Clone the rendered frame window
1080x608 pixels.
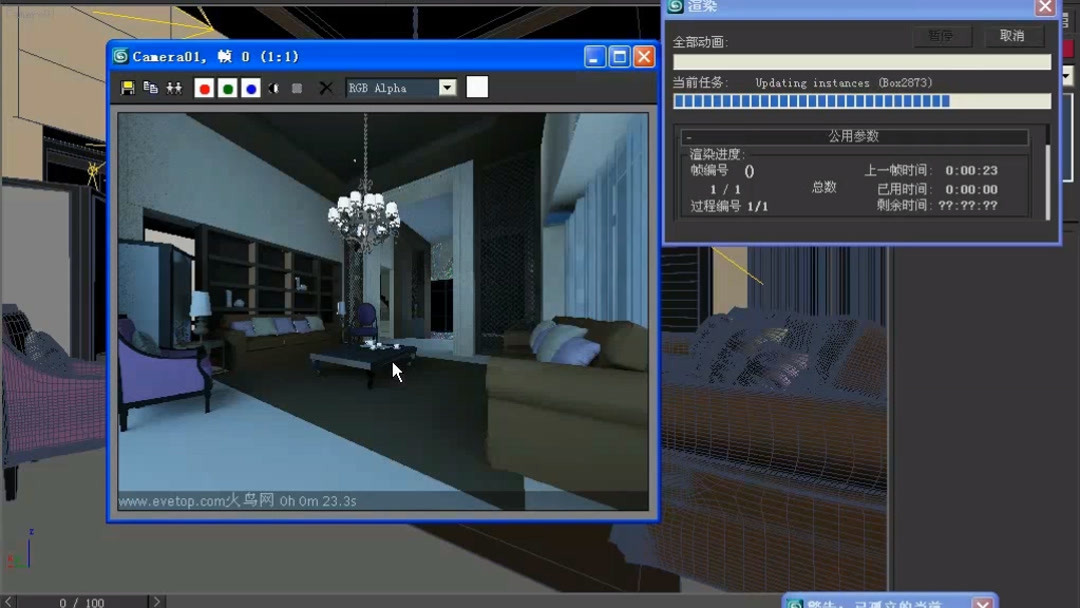173,88
